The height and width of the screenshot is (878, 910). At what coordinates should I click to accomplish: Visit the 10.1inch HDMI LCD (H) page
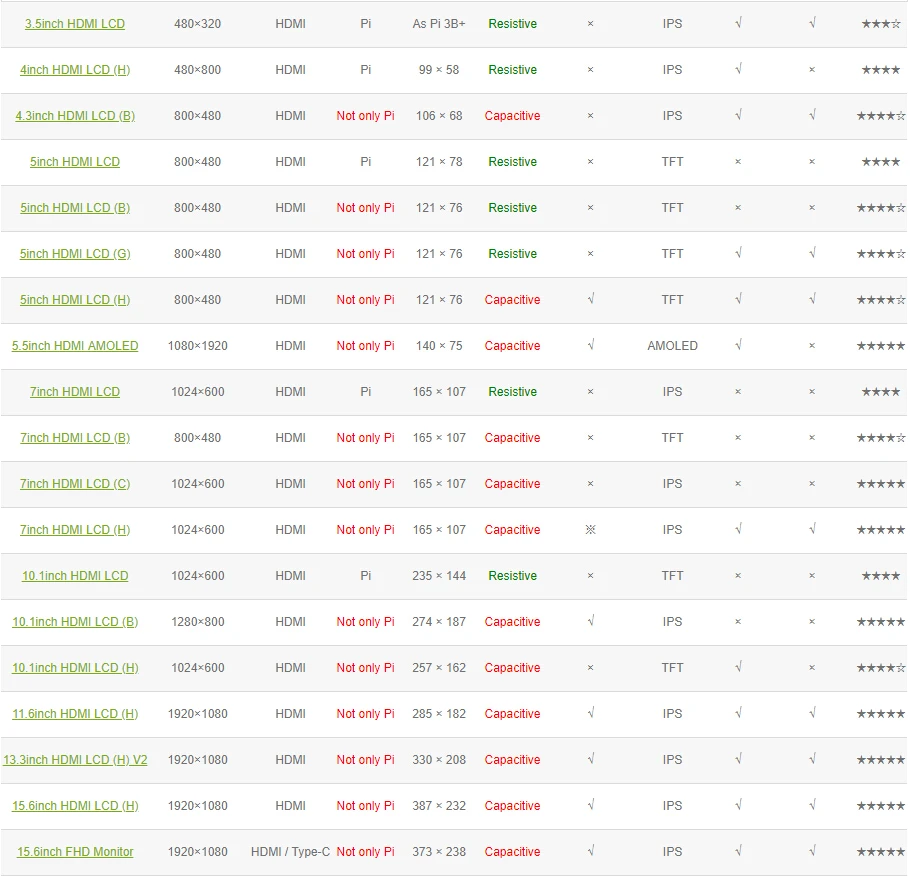point(75,667)
